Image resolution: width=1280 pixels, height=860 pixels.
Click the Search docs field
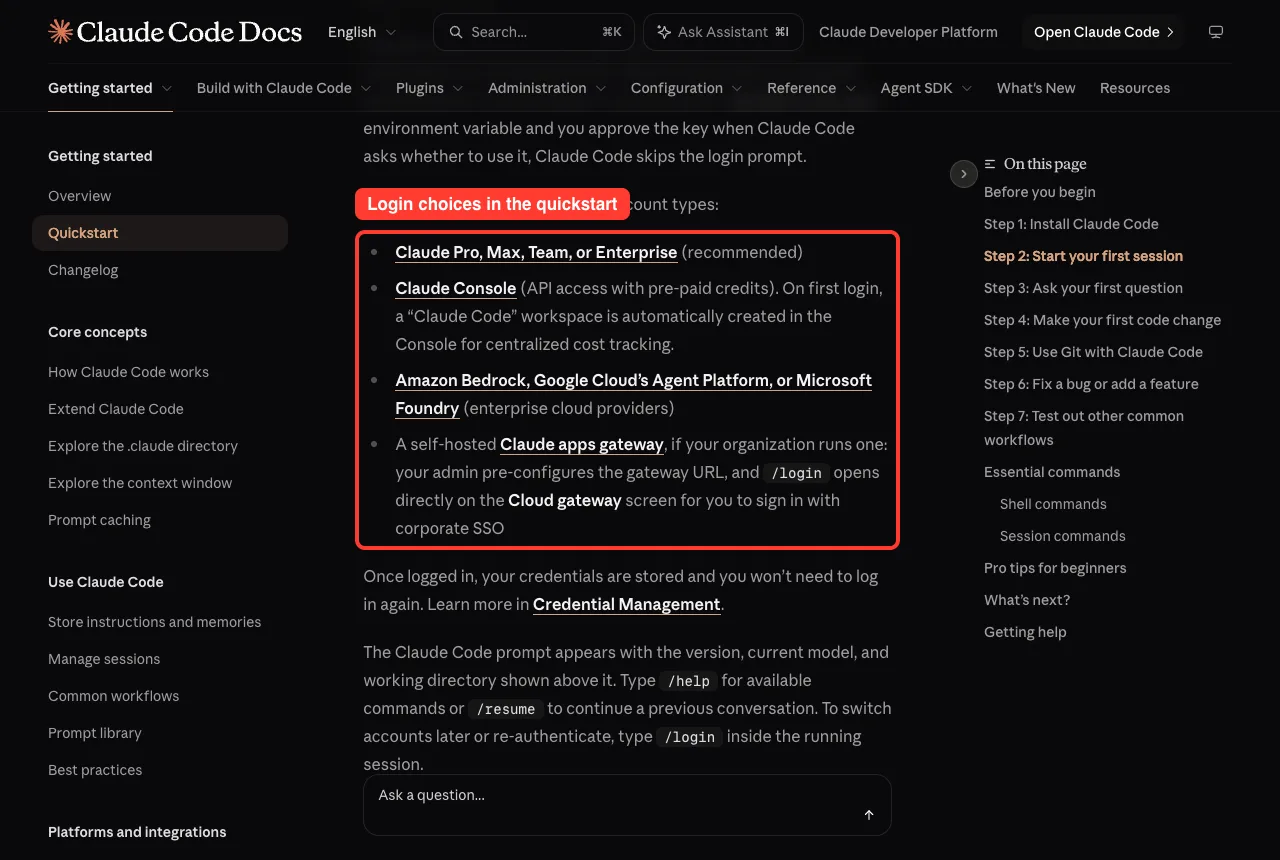coord(535,32)
